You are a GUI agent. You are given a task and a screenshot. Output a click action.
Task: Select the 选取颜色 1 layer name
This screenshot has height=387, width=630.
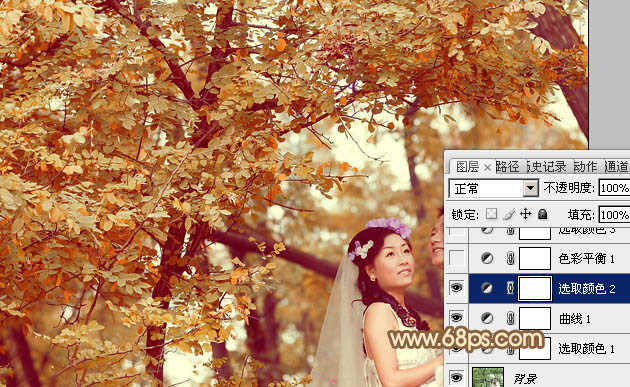pyautogui.click(x=586, y=348)
